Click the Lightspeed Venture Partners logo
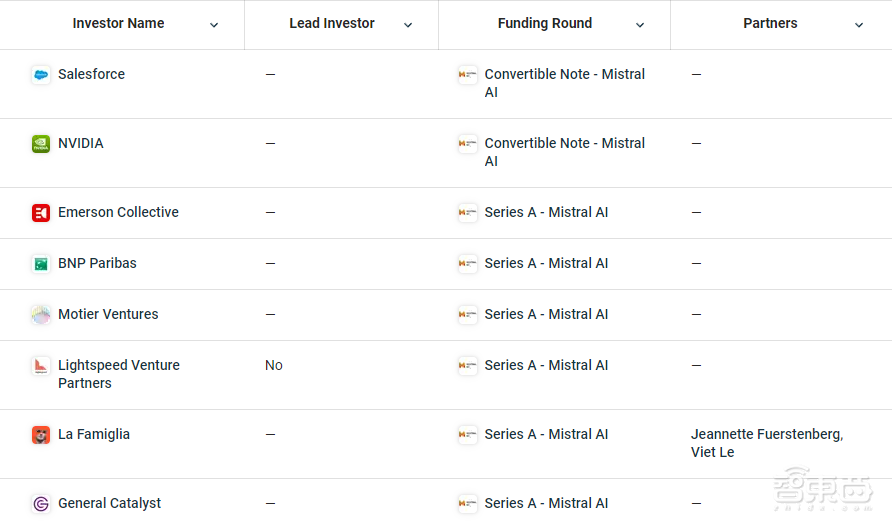The width and height of the screenshot is (892, 529). pos(41,366)
